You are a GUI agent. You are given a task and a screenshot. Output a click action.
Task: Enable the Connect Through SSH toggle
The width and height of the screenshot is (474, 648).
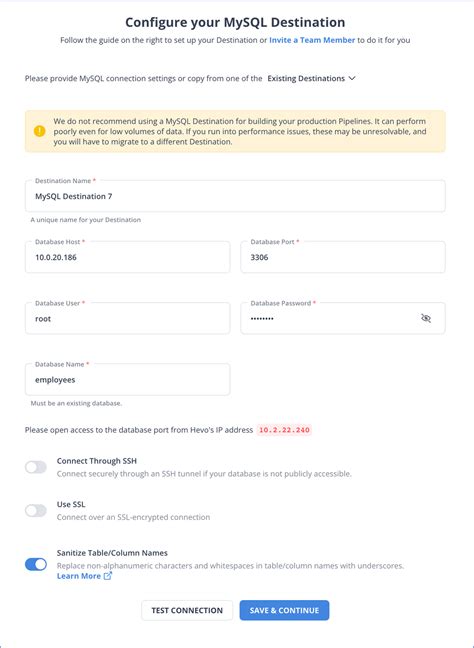[x=36, y=467]
